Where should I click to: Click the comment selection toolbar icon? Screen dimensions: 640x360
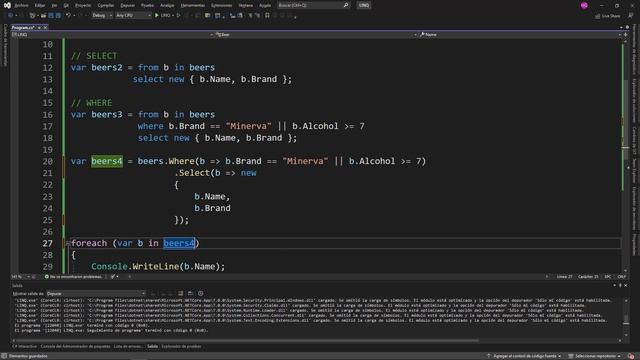[250, 16]
